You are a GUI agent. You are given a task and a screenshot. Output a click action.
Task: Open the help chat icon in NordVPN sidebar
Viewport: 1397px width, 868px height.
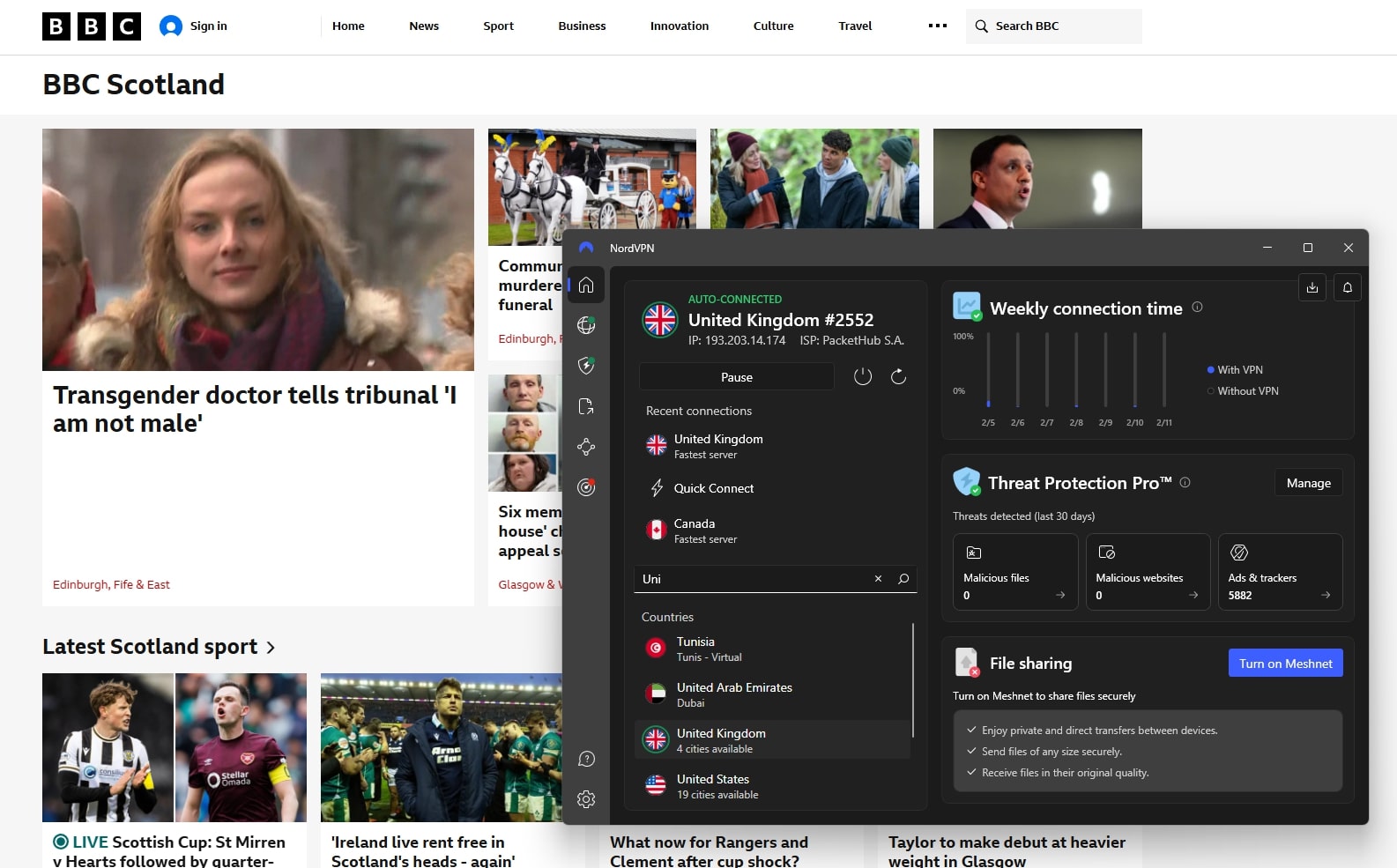tap(586, 759)
